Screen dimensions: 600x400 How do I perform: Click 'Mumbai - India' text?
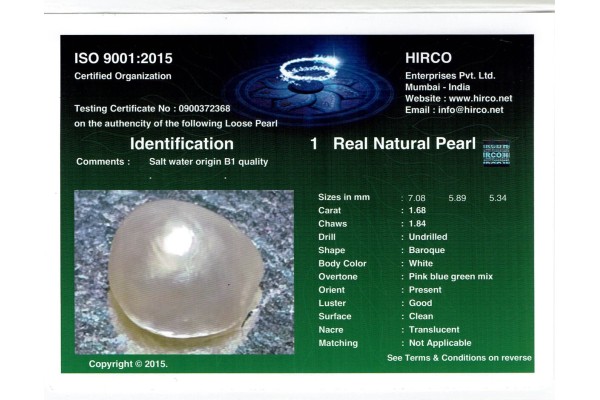(437, 87)
